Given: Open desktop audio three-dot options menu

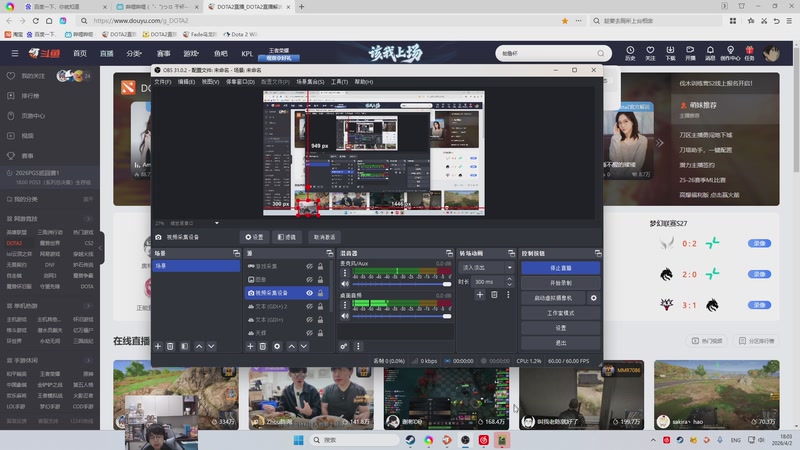Looking at the screenshot, I should [x=345, y=305].
